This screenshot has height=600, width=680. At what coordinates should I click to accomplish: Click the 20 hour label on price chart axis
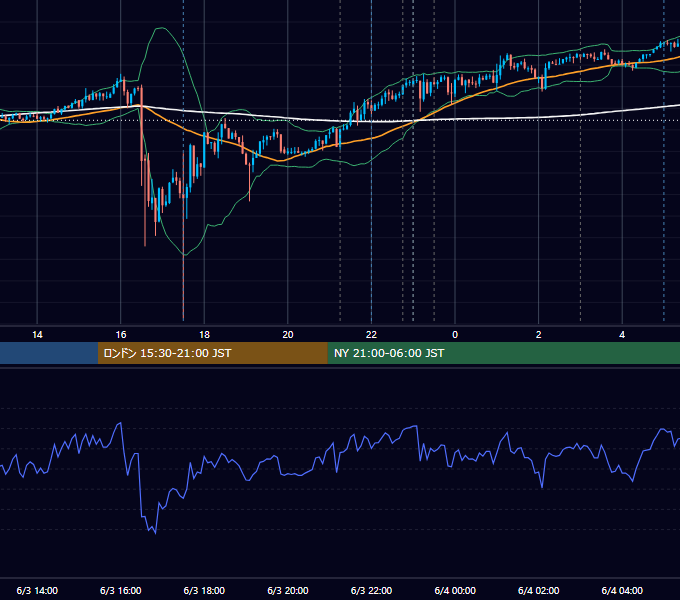click(x=288, y=335)
